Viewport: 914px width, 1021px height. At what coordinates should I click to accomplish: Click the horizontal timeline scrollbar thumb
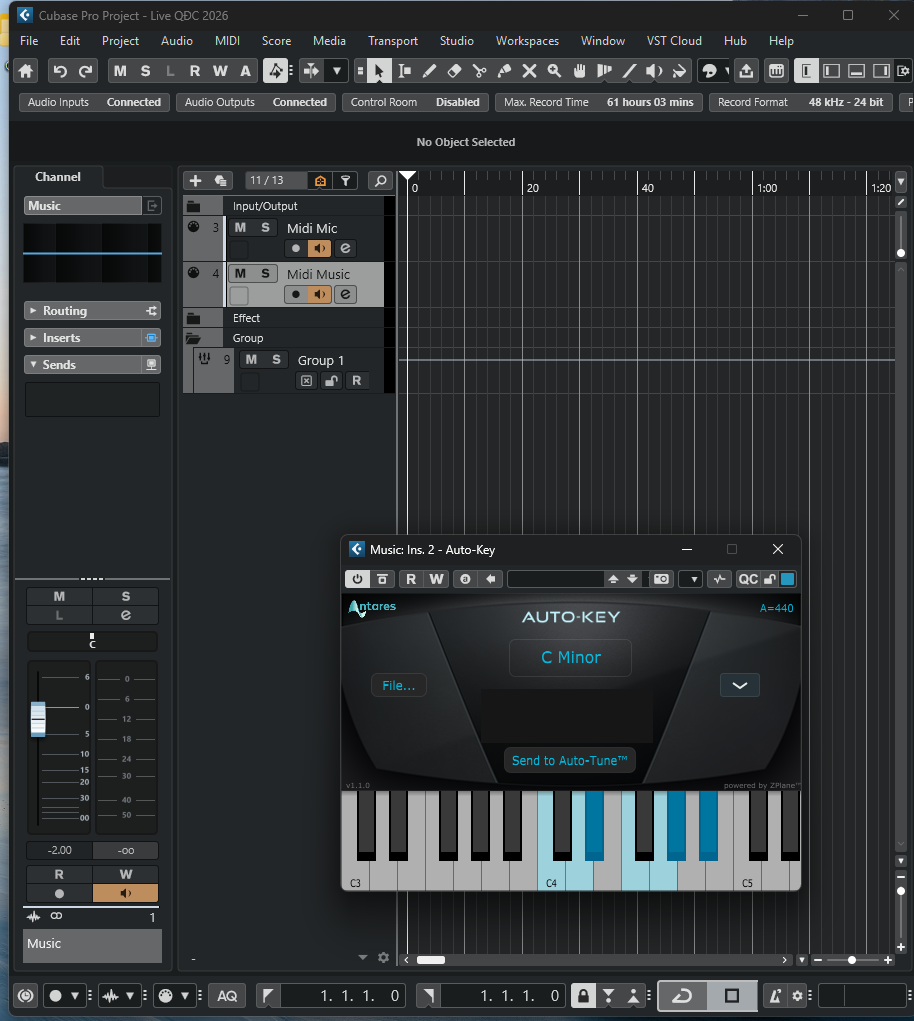[431, 960]
